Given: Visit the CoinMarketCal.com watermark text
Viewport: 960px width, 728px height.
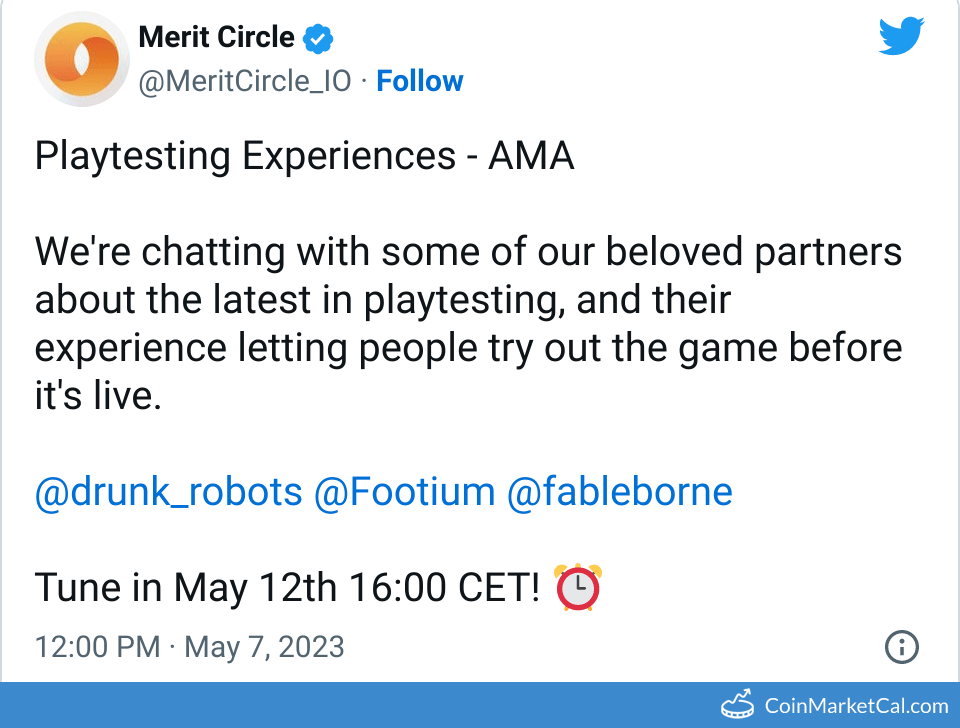Looking at the screenshot, I should [x=856, y=705].
